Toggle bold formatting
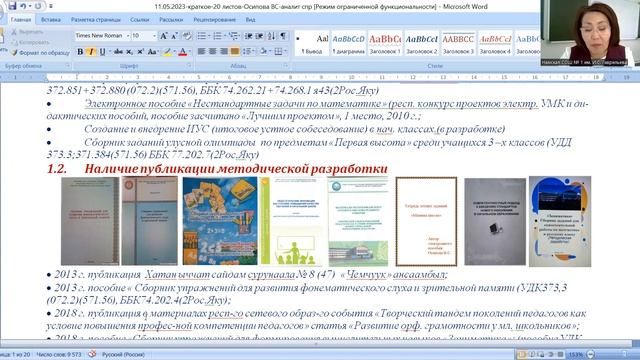The height and width of the screenshot is (360, 640). coord(80,51)
